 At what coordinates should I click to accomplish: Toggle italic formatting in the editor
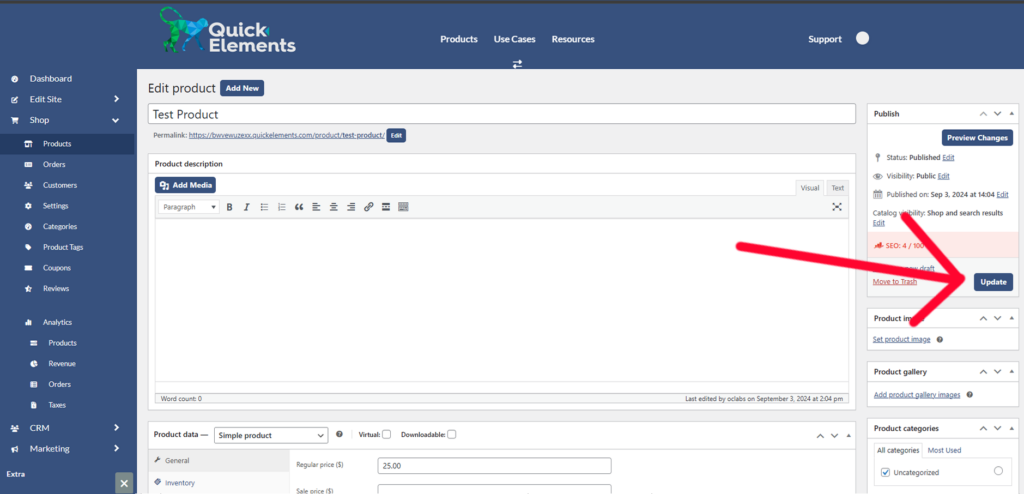point(247,207)
